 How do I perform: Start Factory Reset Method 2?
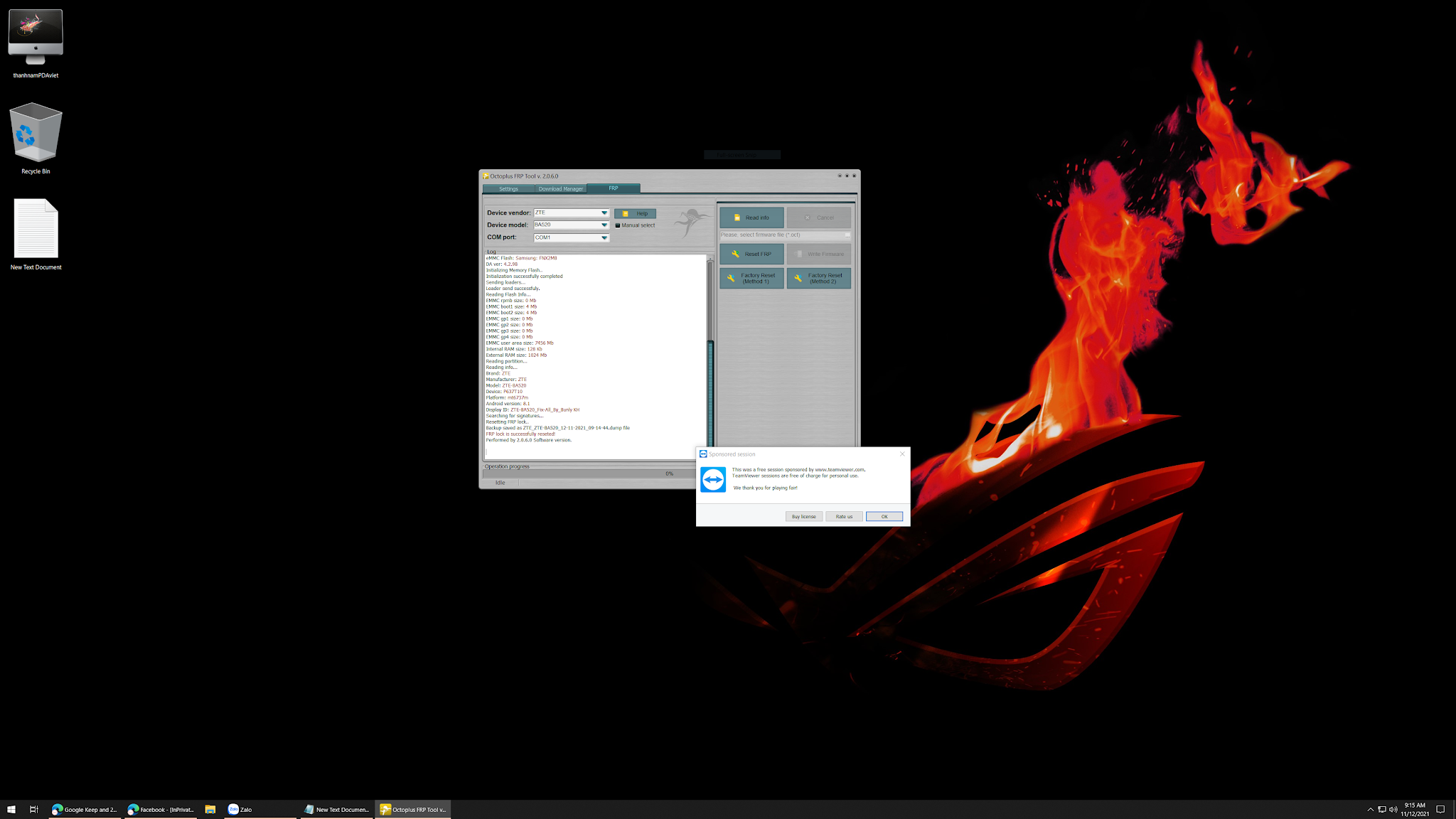818,278
